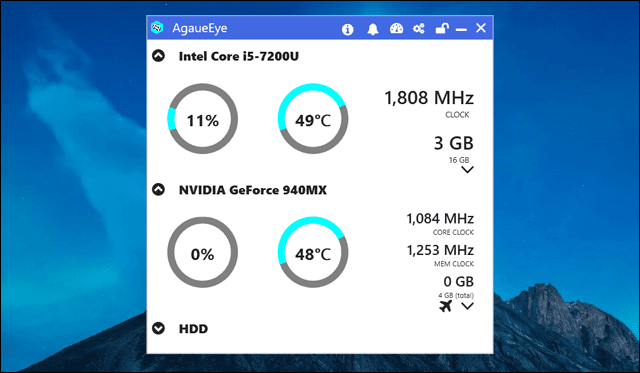Toggle the padlock window lock icon
The width and height of the screenshot is (640, 373).
pyautogui.click(x=442, y=28)
